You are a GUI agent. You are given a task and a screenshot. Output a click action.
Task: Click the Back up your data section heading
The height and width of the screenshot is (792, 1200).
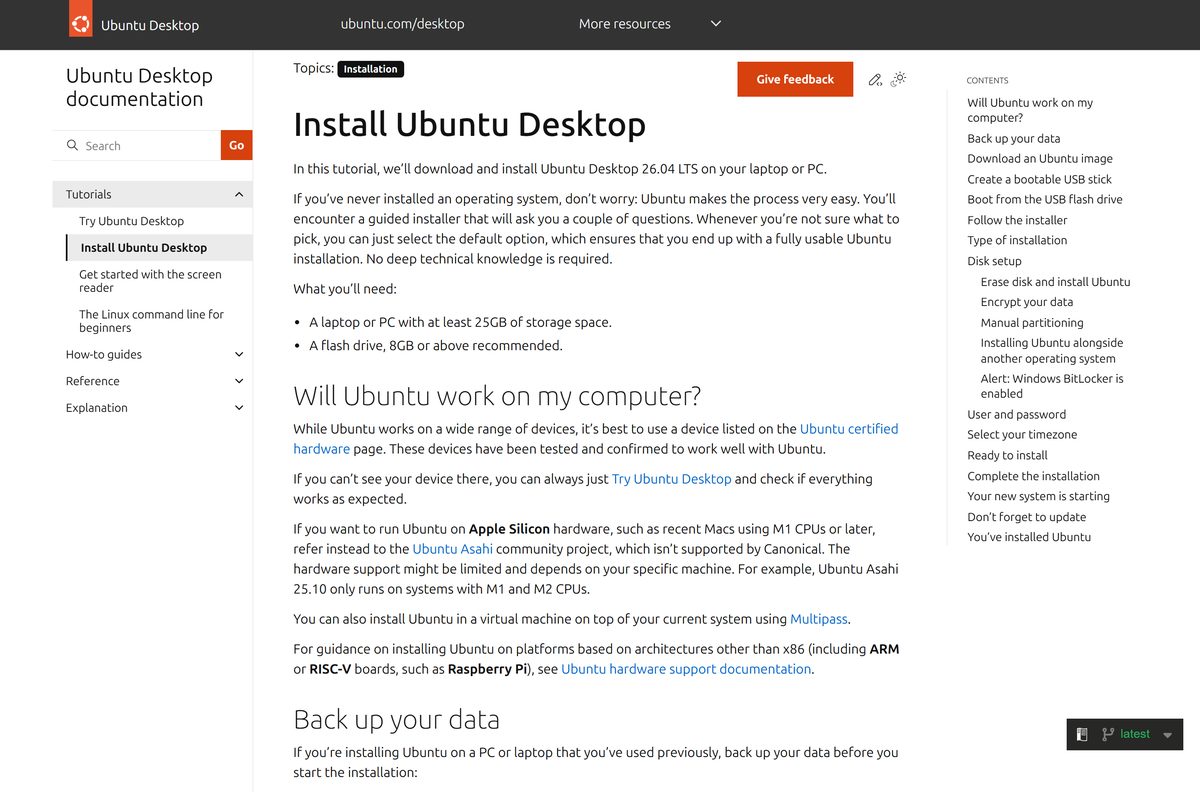coord(396,720)
